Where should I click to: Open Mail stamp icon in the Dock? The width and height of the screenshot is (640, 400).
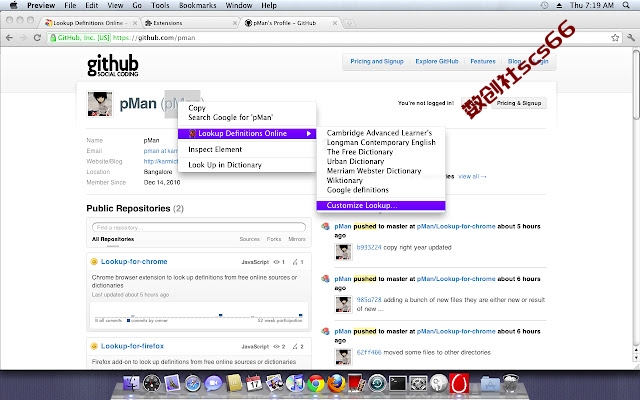[x=172, y=384]
